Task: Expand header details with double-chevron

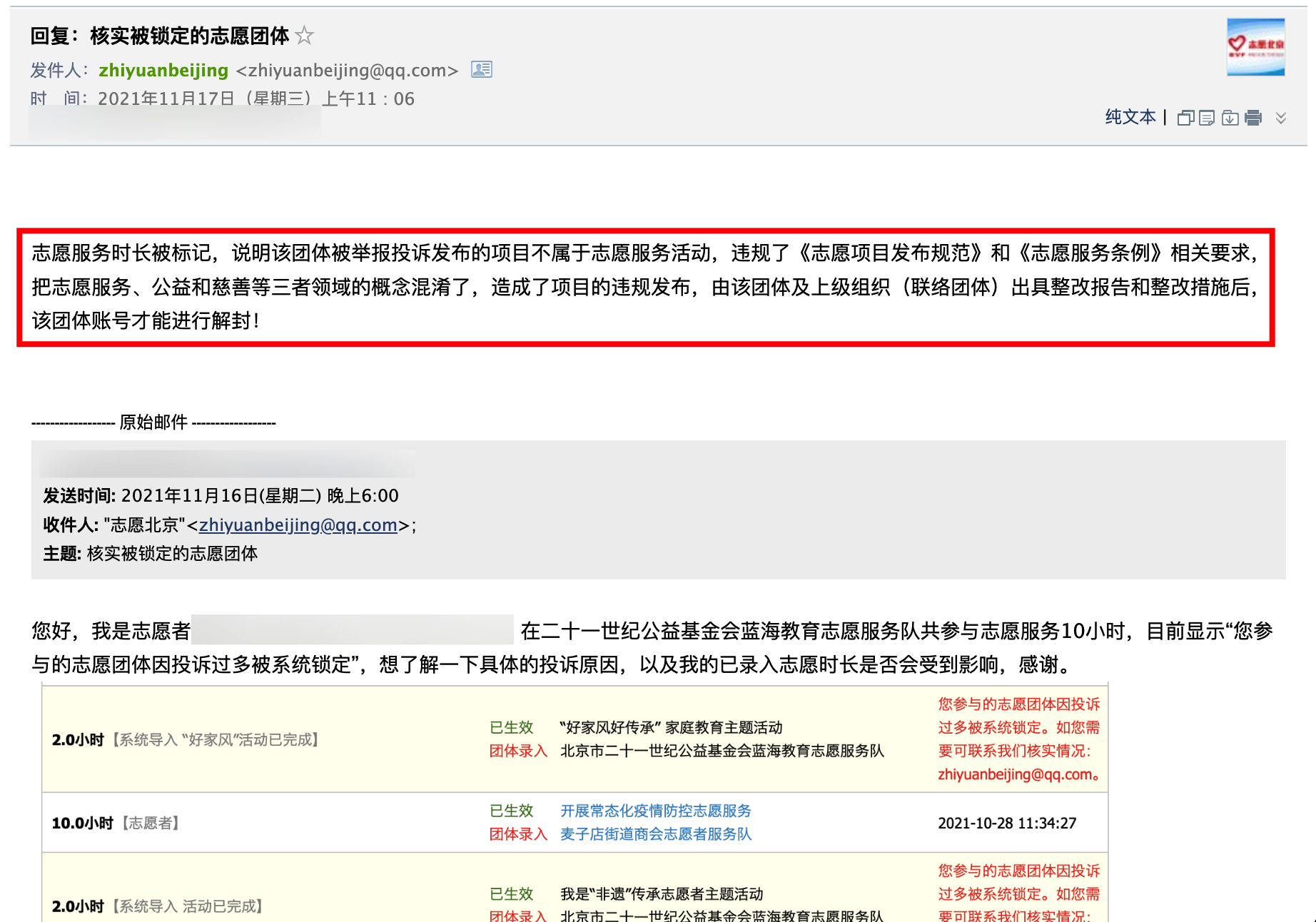Action: pos(1281,118)
